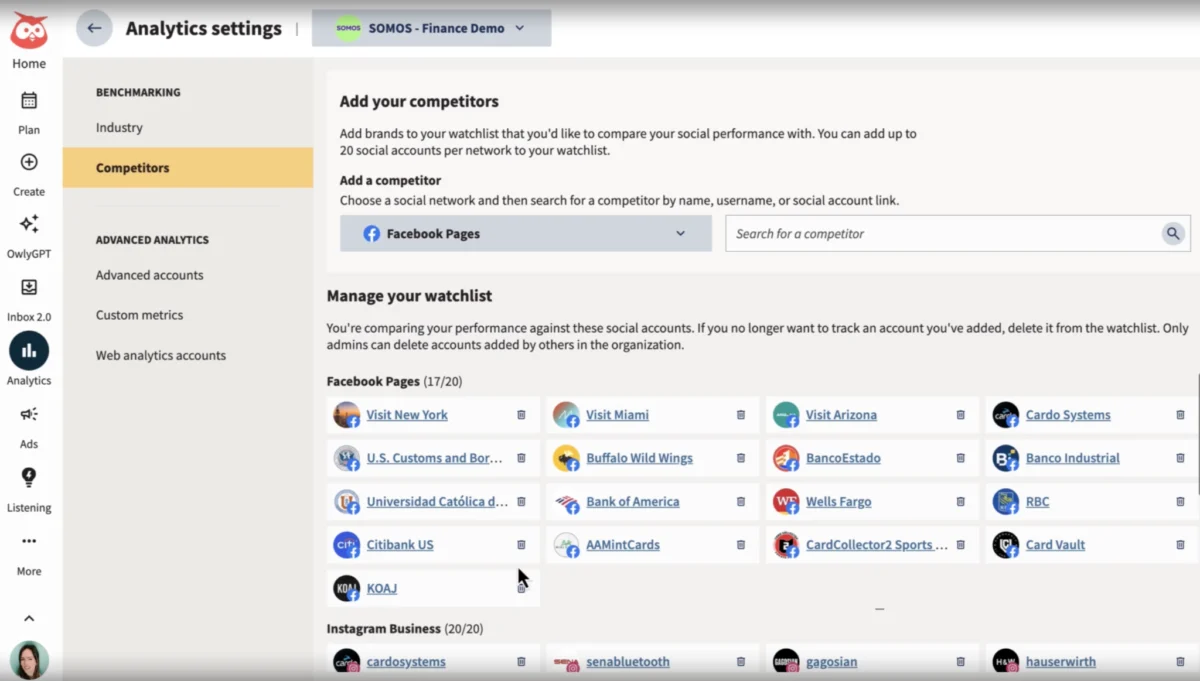Open the gagosian Instagram link
The width and height of the screenshot is (1200, 681).
tap(831, 662)
